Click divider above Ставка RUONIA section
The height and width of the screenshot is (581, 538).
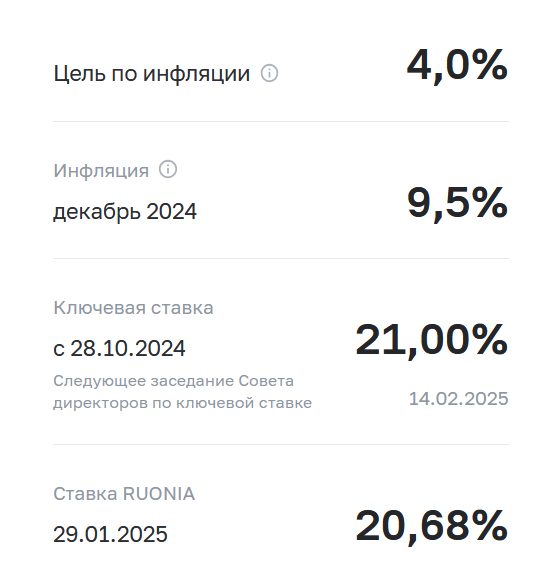tap(281, 444)
